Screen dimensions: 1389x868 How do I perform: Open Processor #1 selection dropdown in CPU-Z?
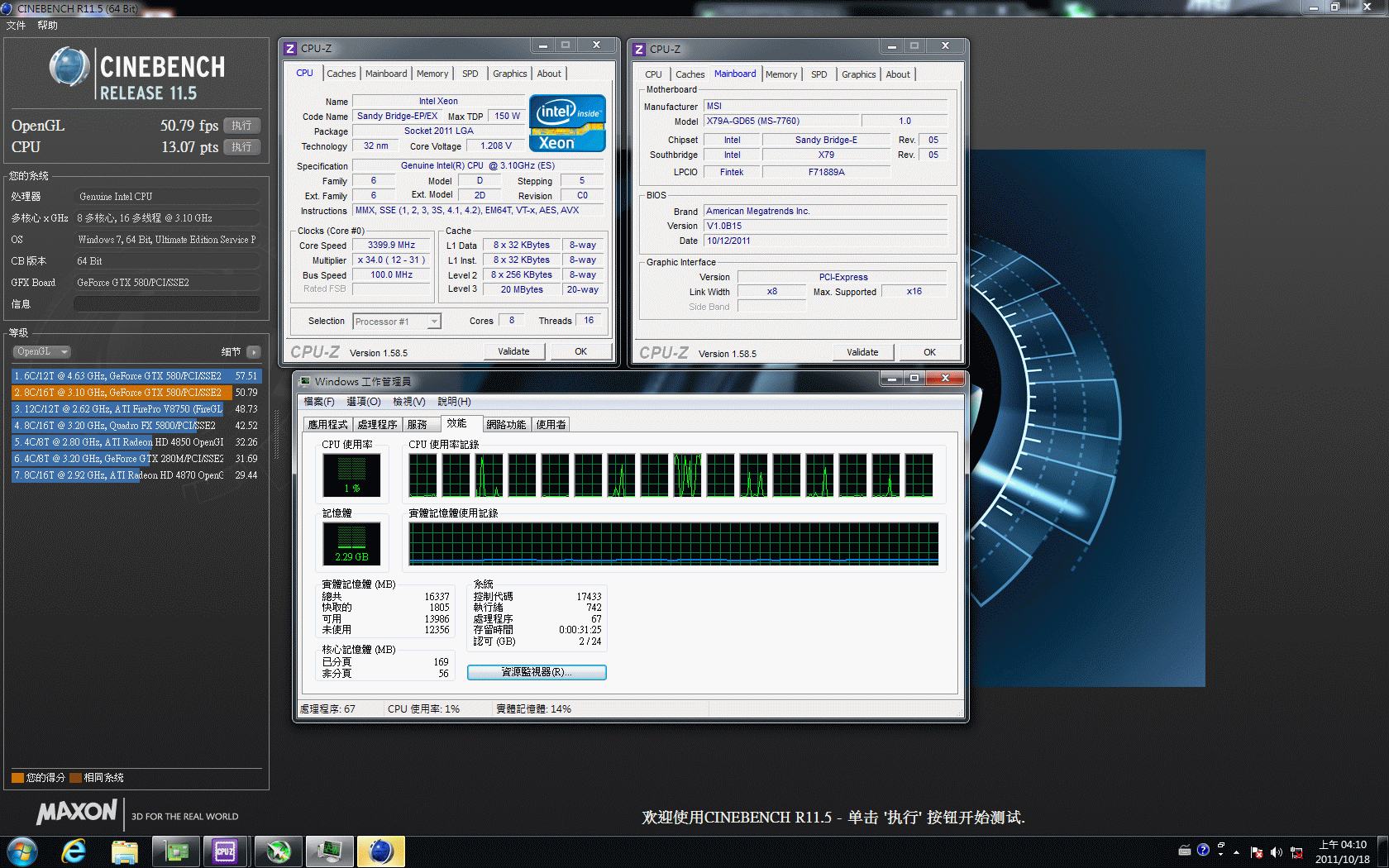point(397,322)
